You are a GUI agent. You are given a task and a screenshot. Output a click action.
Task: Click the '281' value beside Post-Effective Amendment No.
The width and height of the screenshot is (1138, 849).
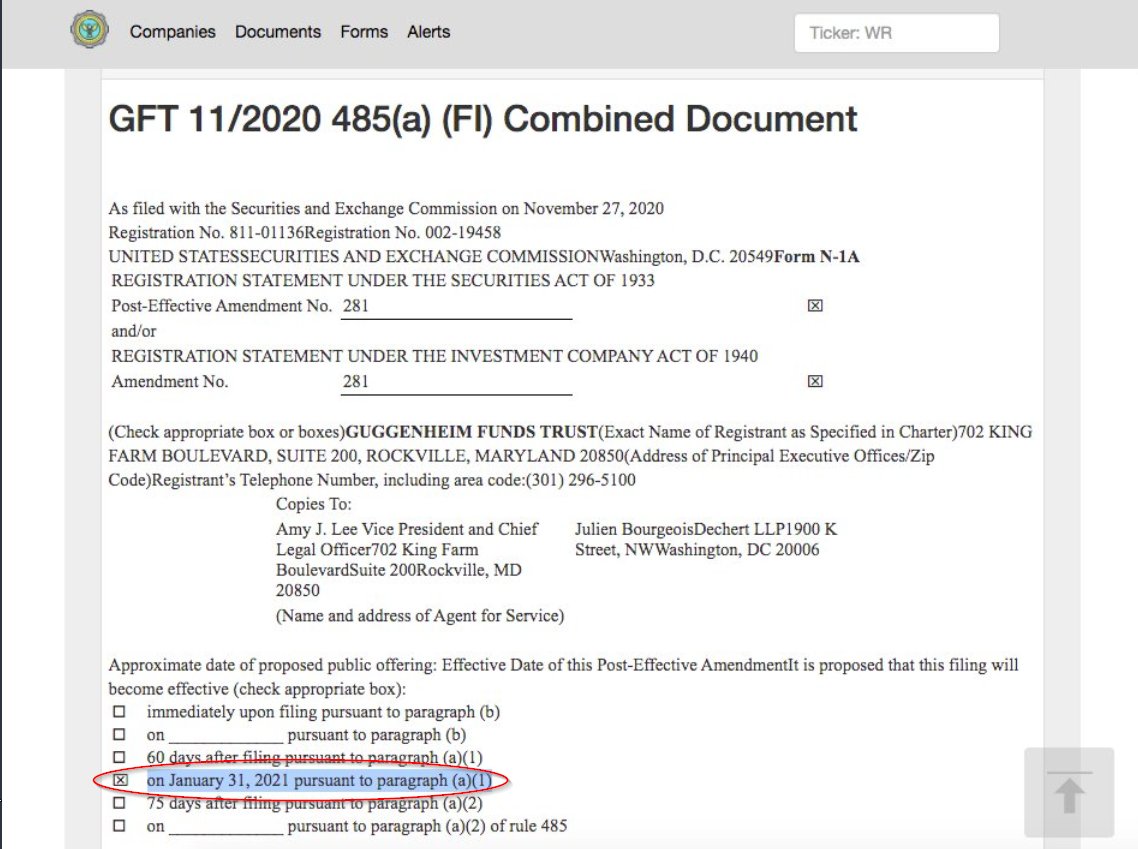tap(356, 305)
